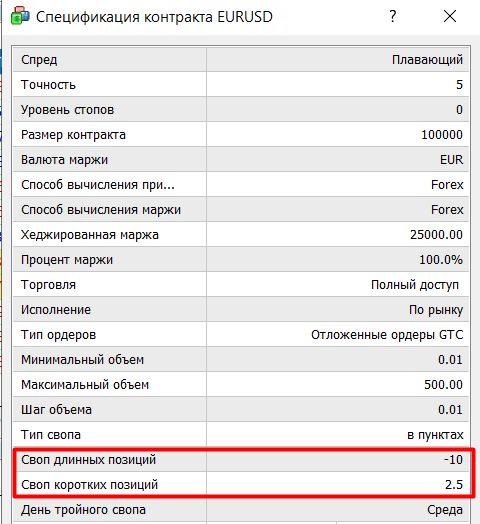Select the Шаг объема row
The height and width of the screenshot is (524, 480).
(x=241, y=410)
